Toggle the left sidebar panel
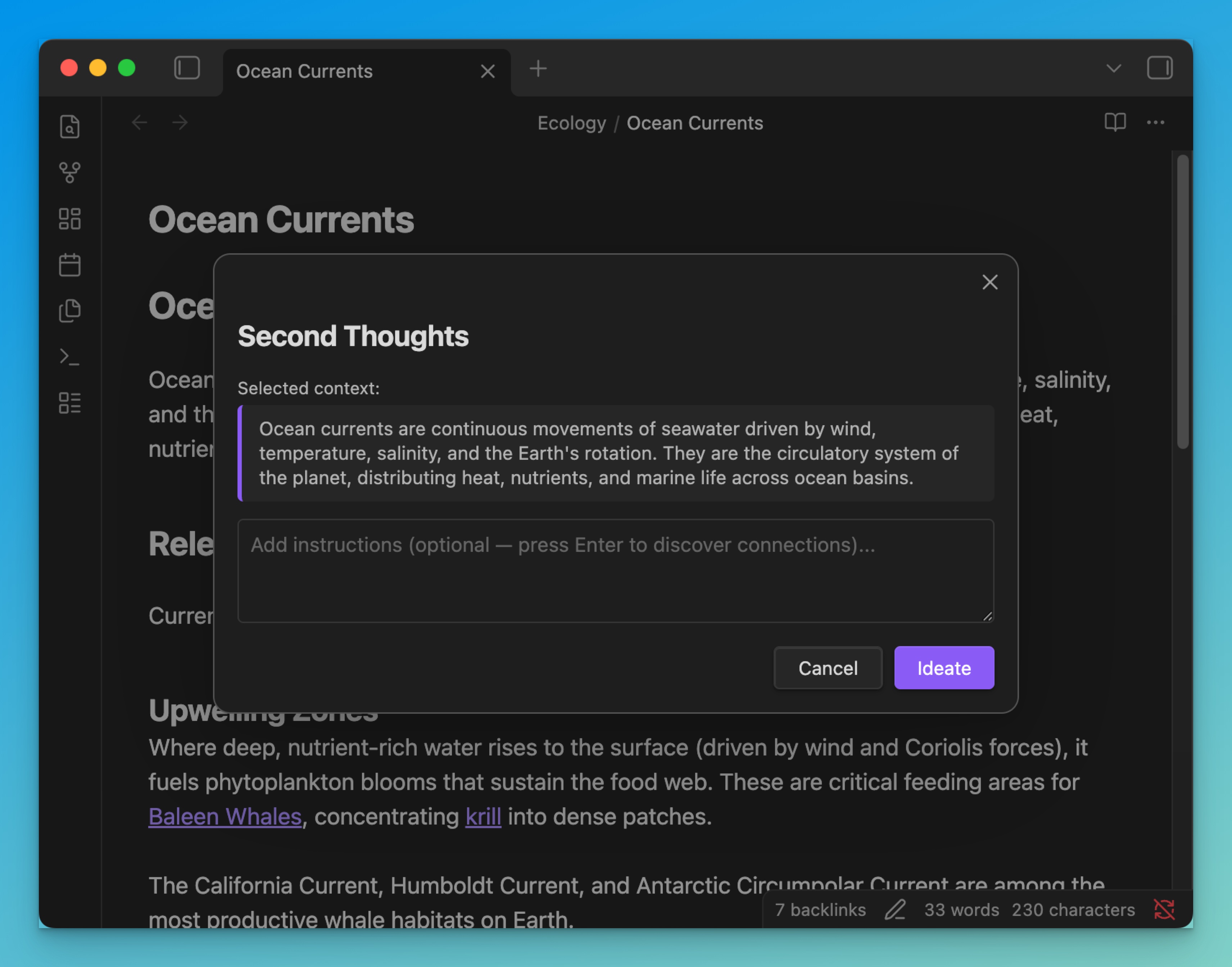The width and height of the screenshot is (1232, 967). click(x=187, y=68)
